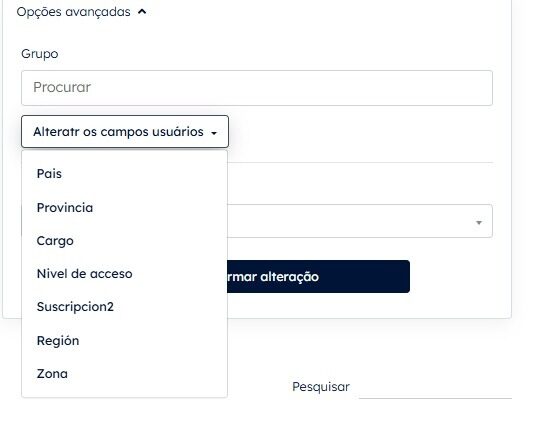Select the Cargo option
This screenshot has height=430, width=533.
55,241
